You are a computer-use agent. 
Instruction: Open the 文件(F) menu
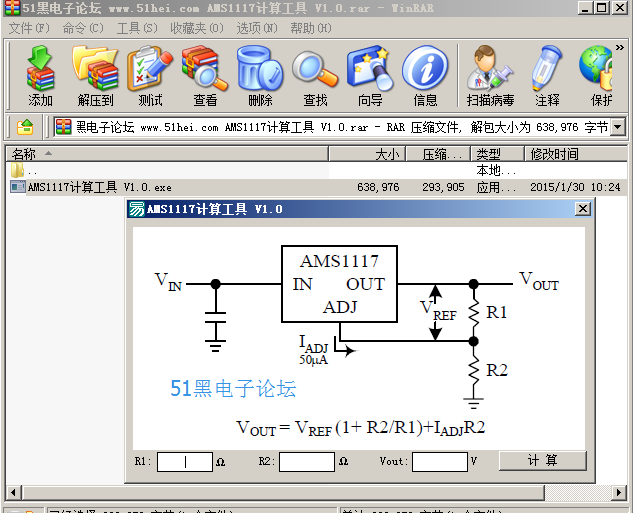(29, 28)
